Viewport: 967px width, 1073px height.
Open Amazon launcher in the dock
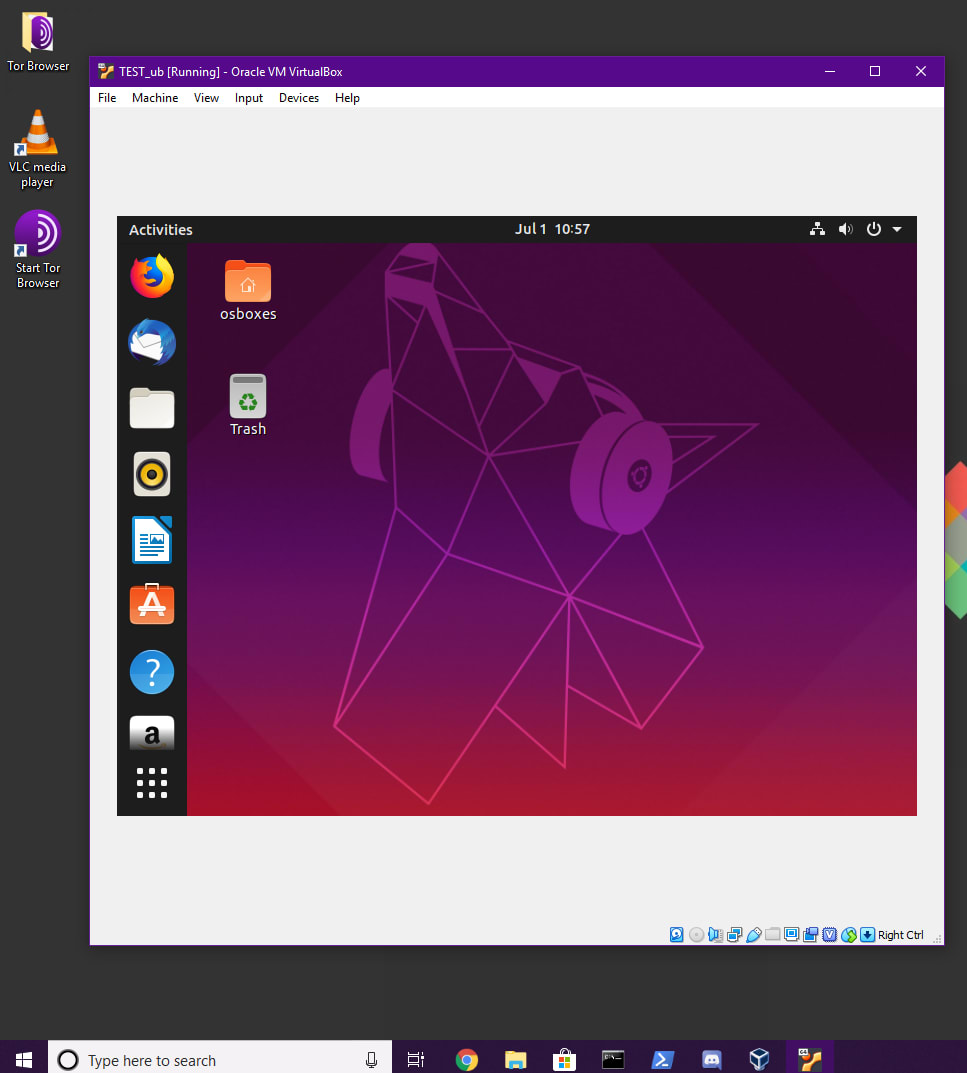pyautogui.click(x=152, y=733)
